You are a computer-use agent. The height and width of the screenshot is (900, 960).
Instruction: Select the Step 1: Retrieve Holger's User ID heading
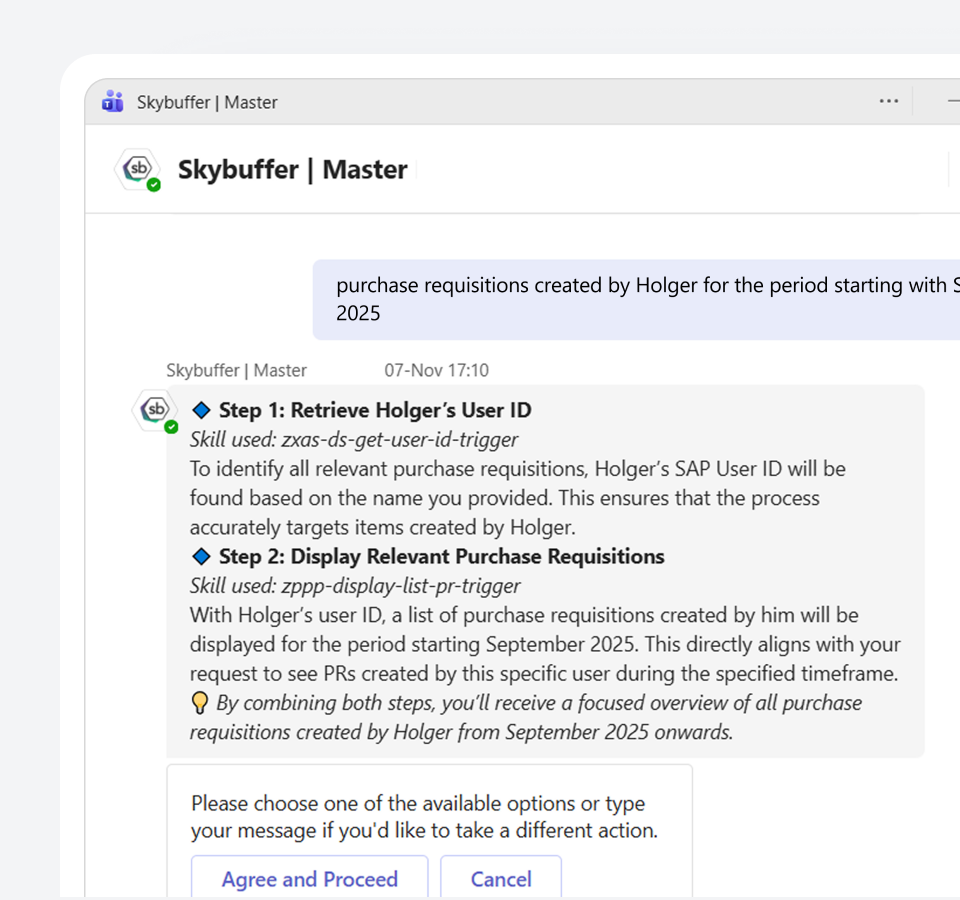[375, 410]
